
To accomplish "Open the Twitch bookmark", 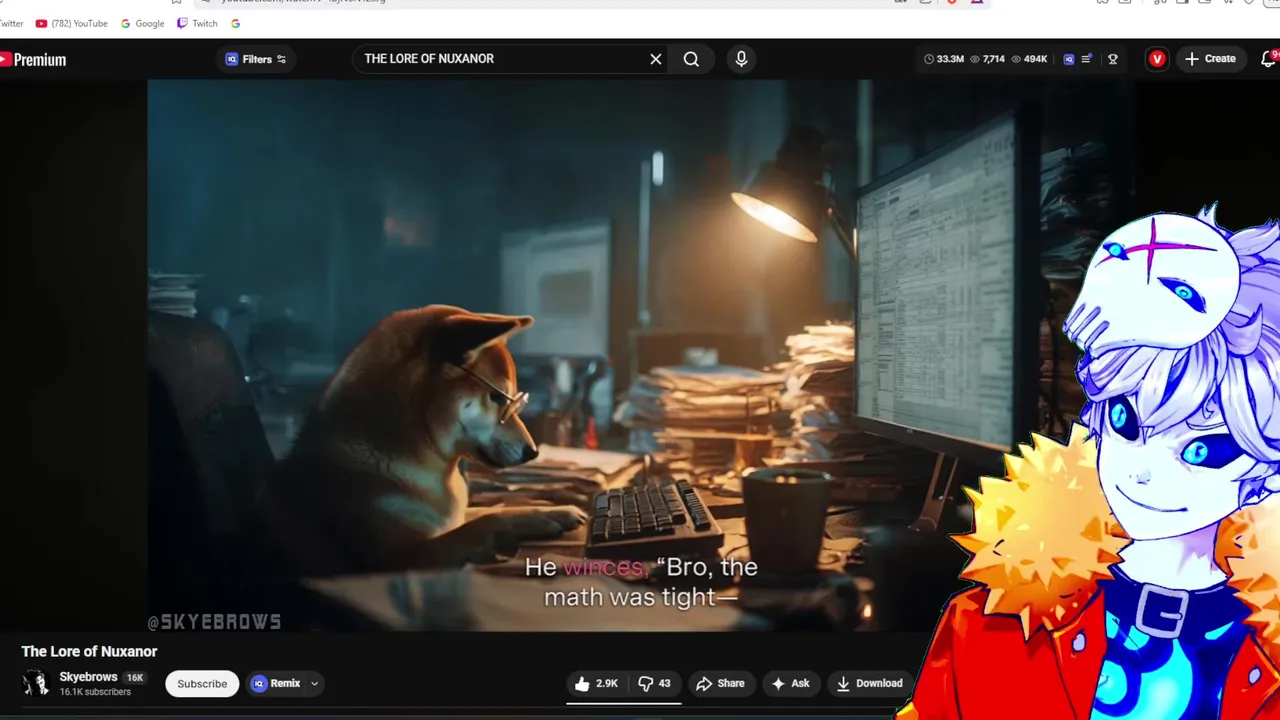I will (x=197, y=23).
